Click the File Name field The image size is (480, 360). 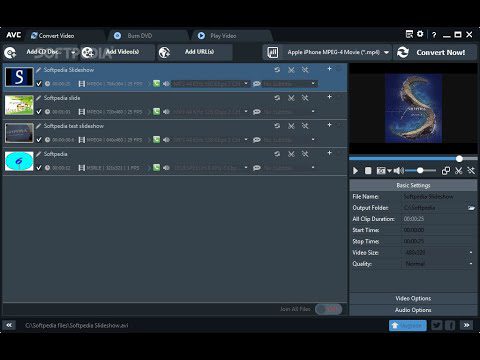point(439,196)
